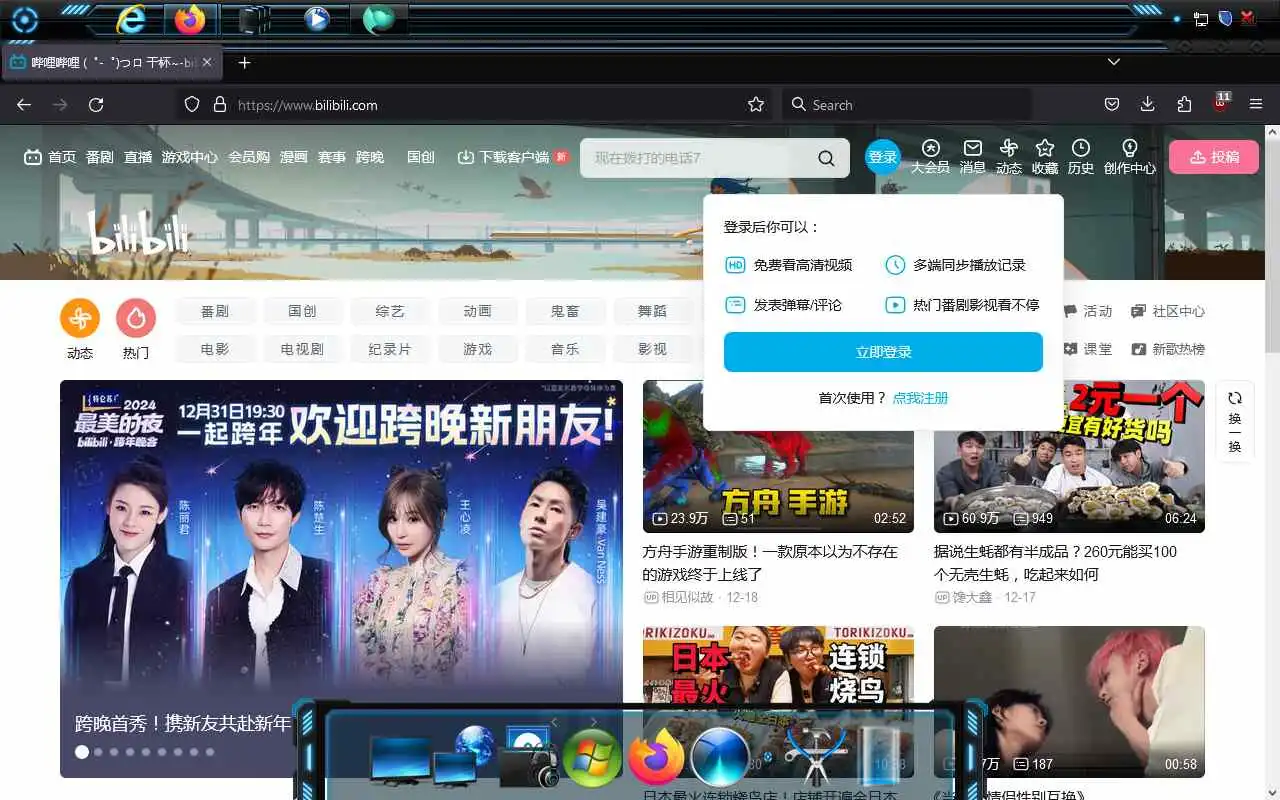Open a new browser tab

coord(244,62)
